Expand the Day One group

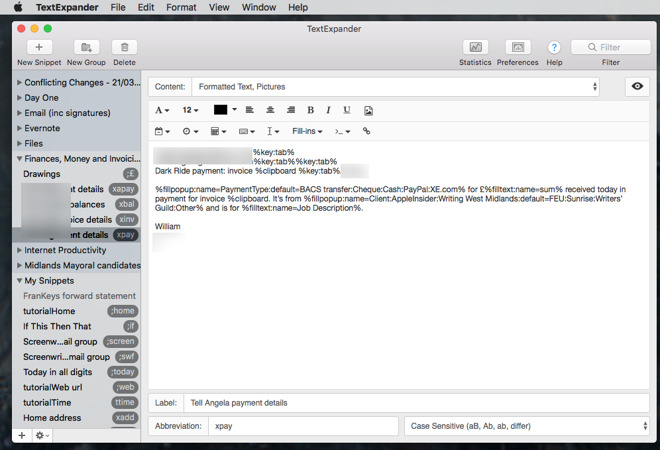19,98
